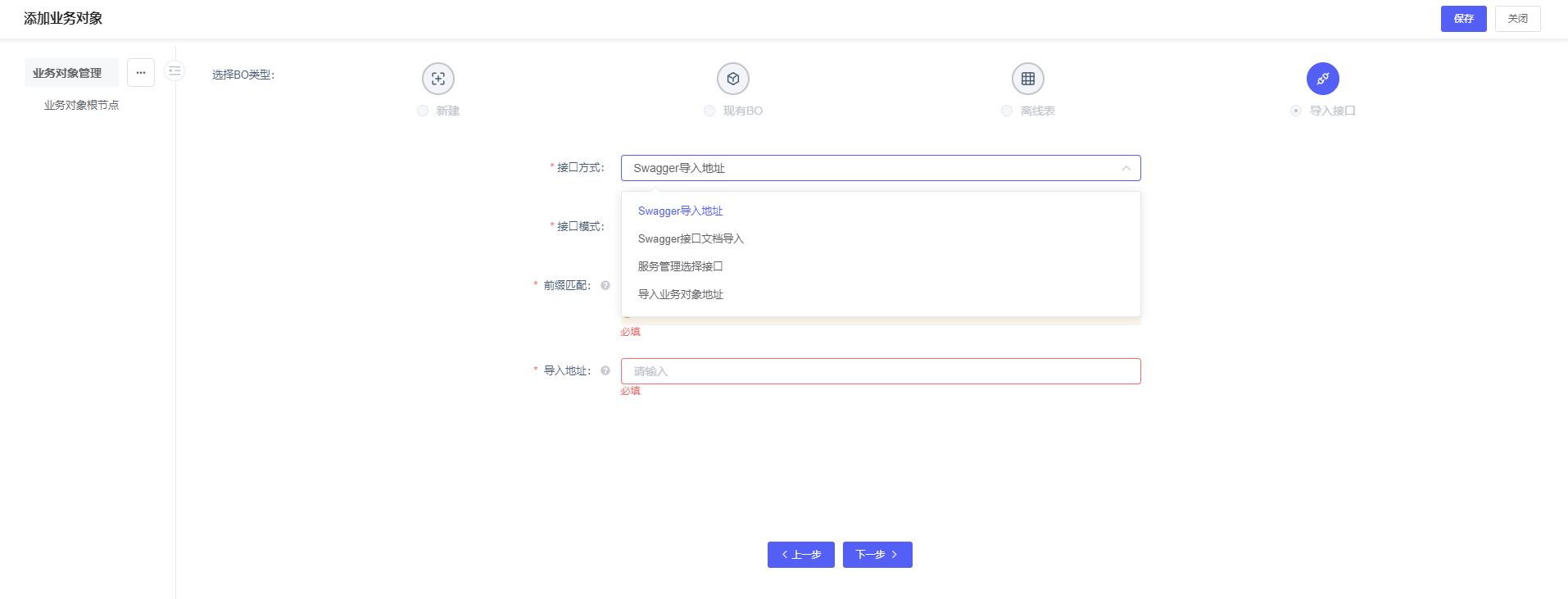Focus the 导入地址 input field
This screenshot has height=599, width=1568.
click(880, 371)
